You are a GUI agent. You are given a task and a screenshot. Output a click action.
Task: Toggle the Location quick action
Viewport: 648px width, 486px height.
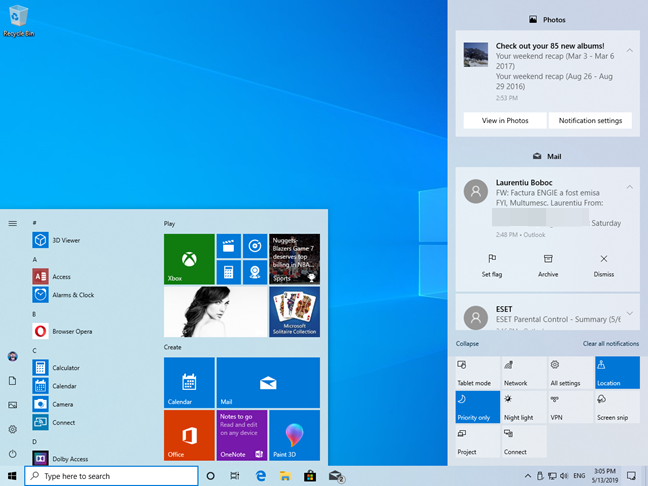[617, 373]
